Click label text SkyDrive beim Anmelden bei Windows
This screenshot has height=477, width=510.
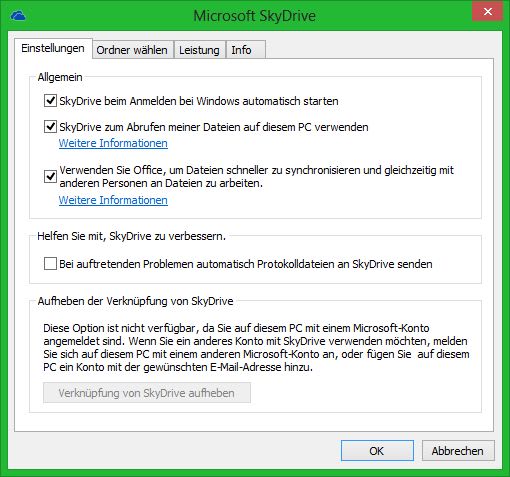[x=199, y=101]
